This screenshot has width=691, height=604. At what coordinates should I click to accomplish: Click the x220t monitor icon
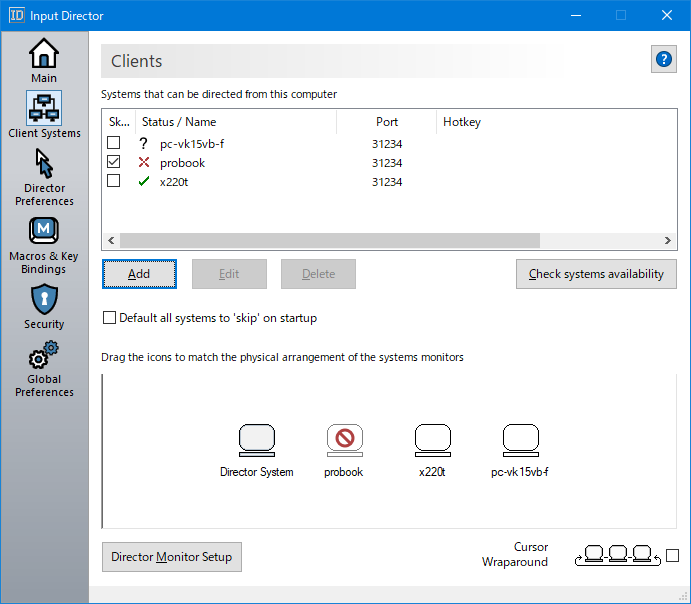pos(432,439)
